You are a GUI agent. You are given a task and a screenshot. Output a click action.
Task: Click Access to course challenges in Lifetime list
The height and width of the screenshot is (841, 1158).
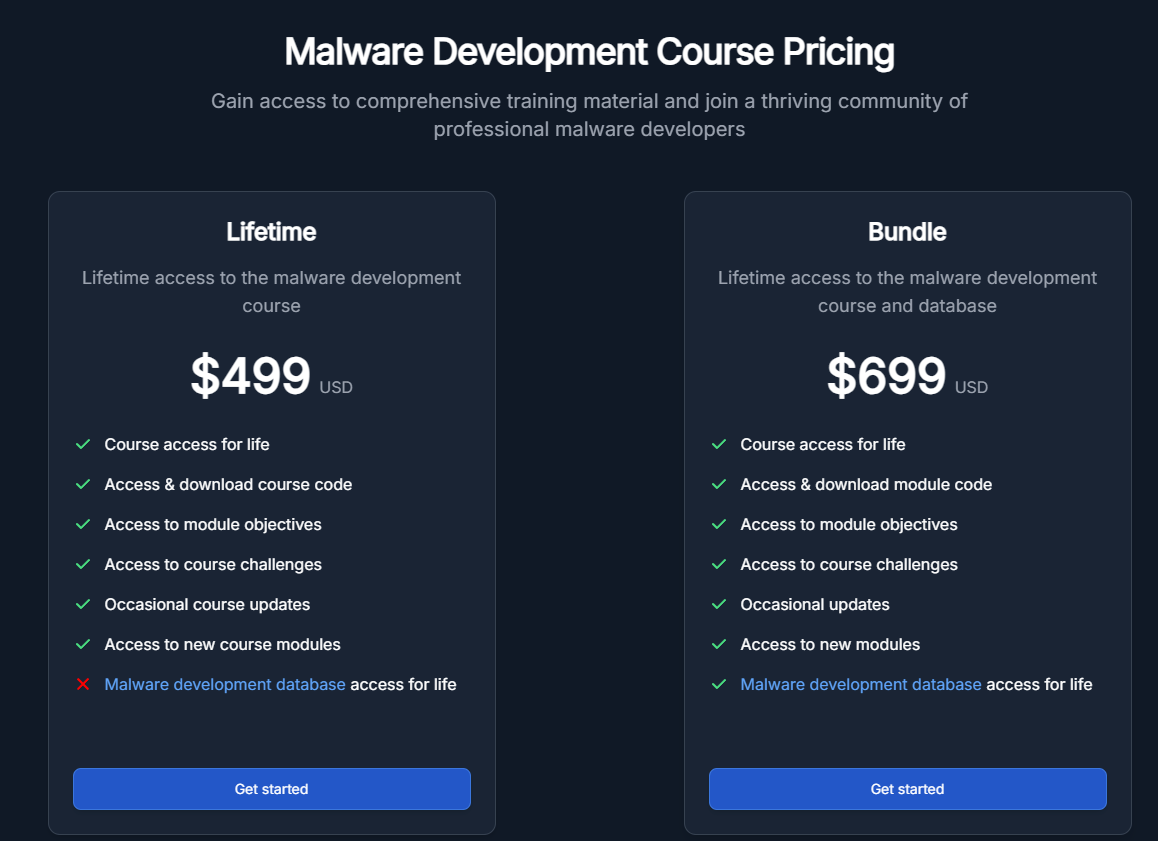[x=213, y=565]
